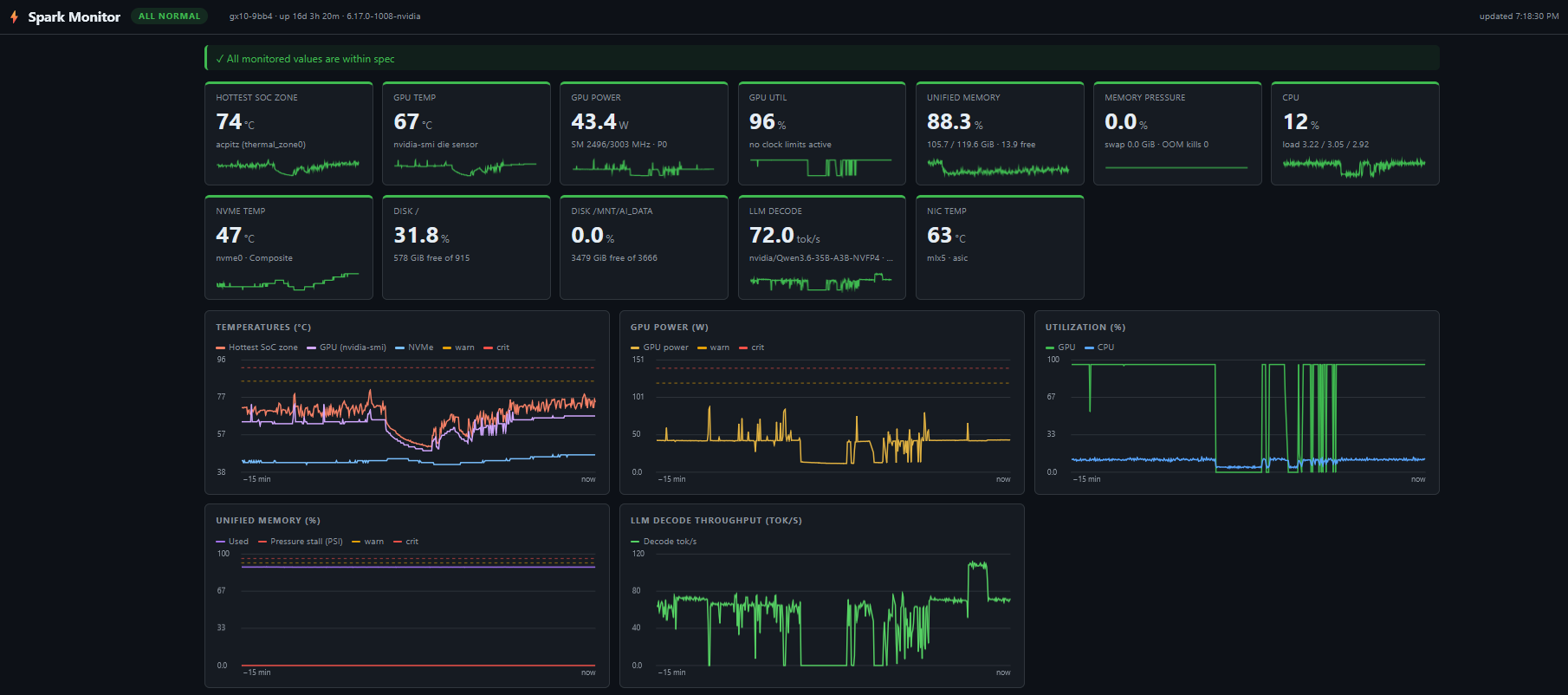Click the ALL NORMAL status badge
The width and height of the screenshot is (1568, 695).
169,16
